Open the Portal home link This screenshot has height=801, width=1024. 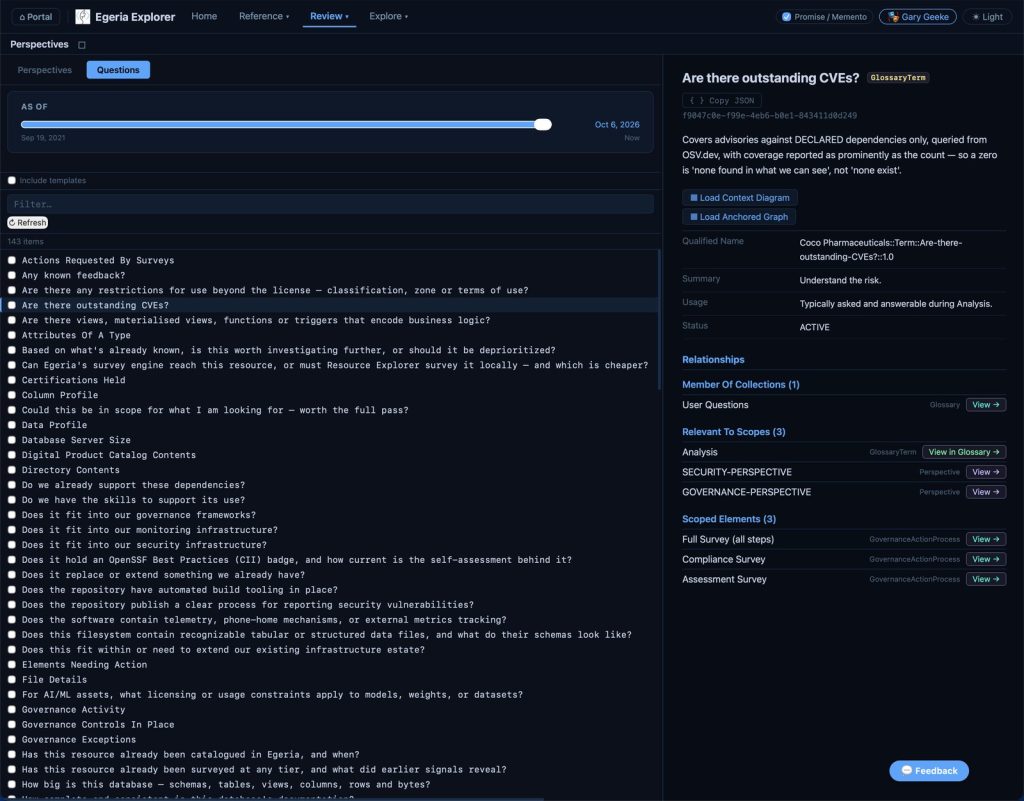click(36, 16)
